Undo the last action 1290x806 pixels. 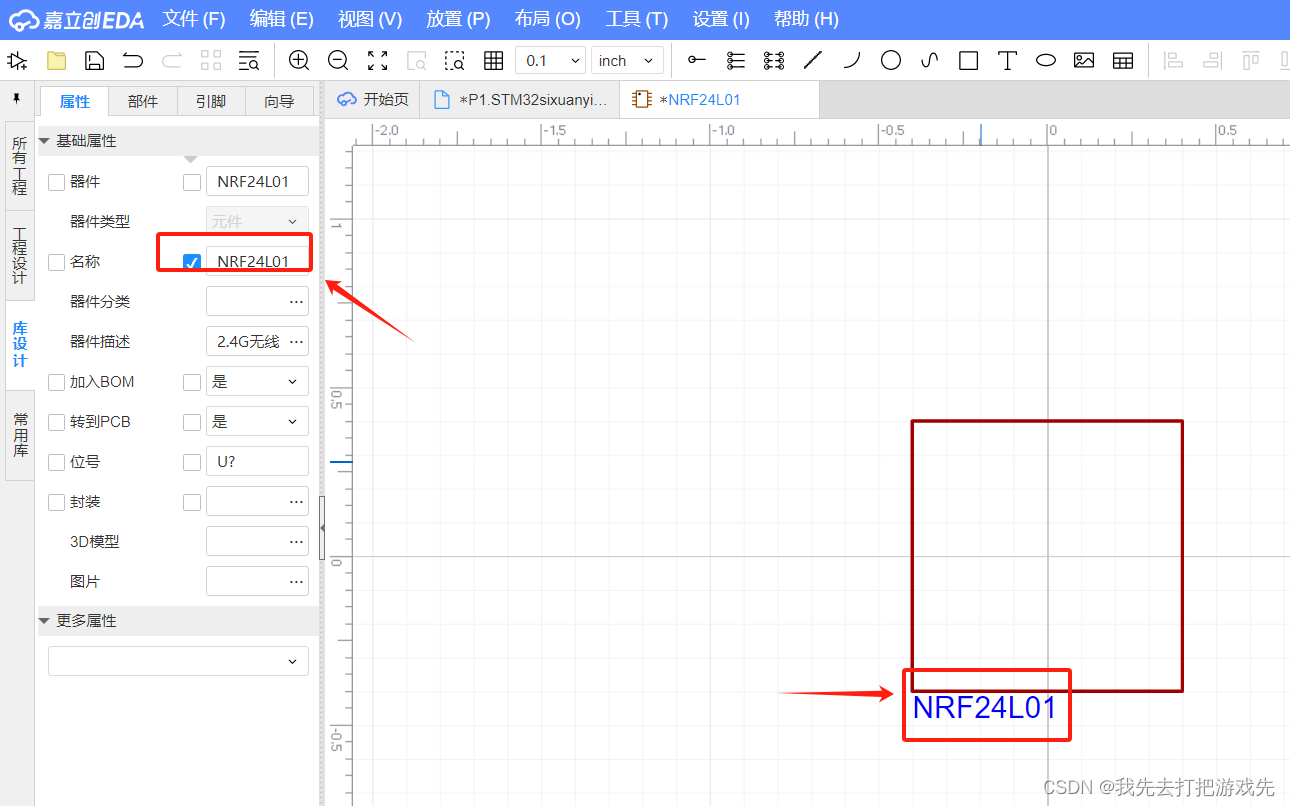coord(133,61)
